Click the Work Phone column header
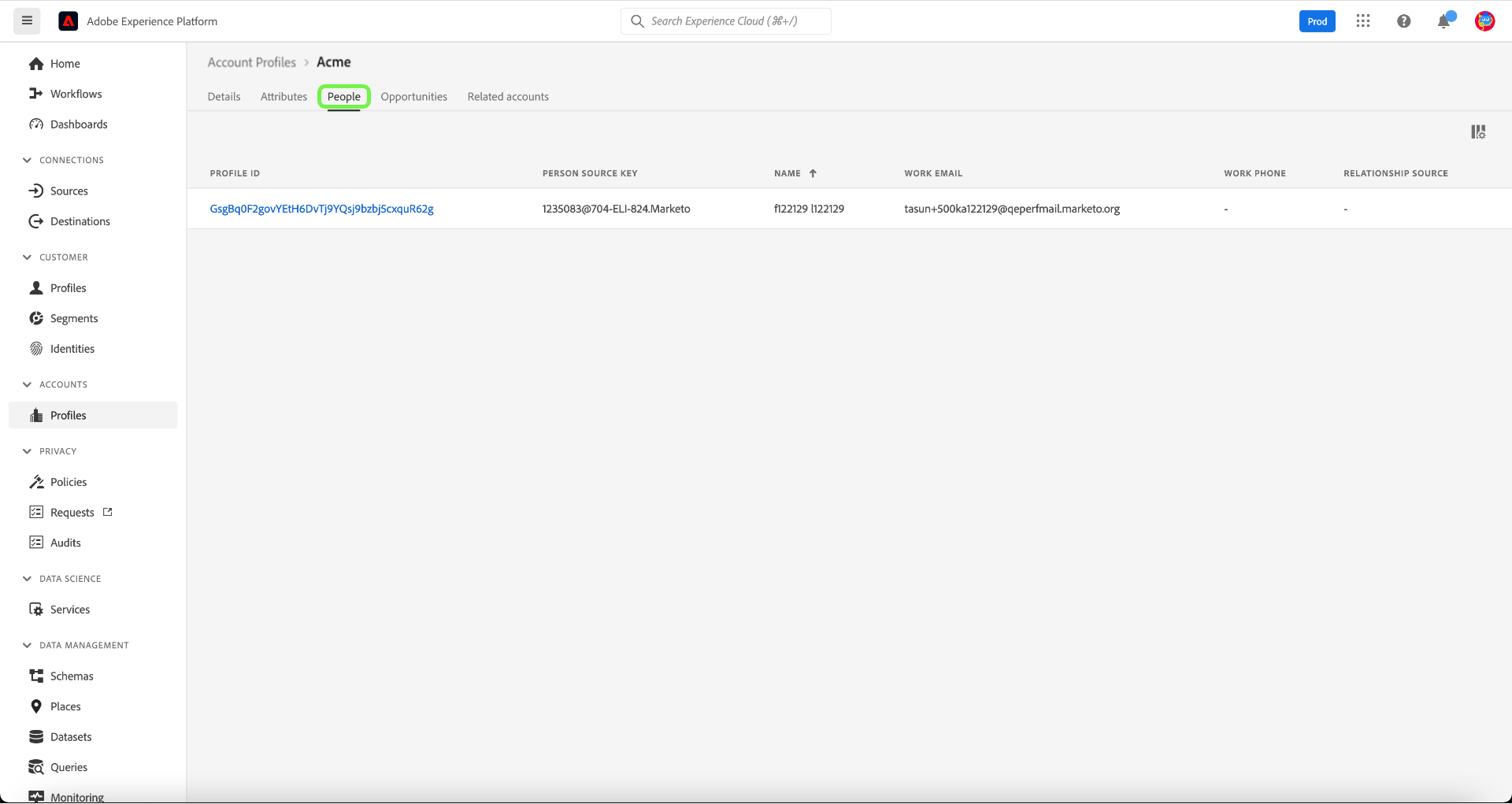The height and width of the screenshot is (804, 1512). point(1254,173)
